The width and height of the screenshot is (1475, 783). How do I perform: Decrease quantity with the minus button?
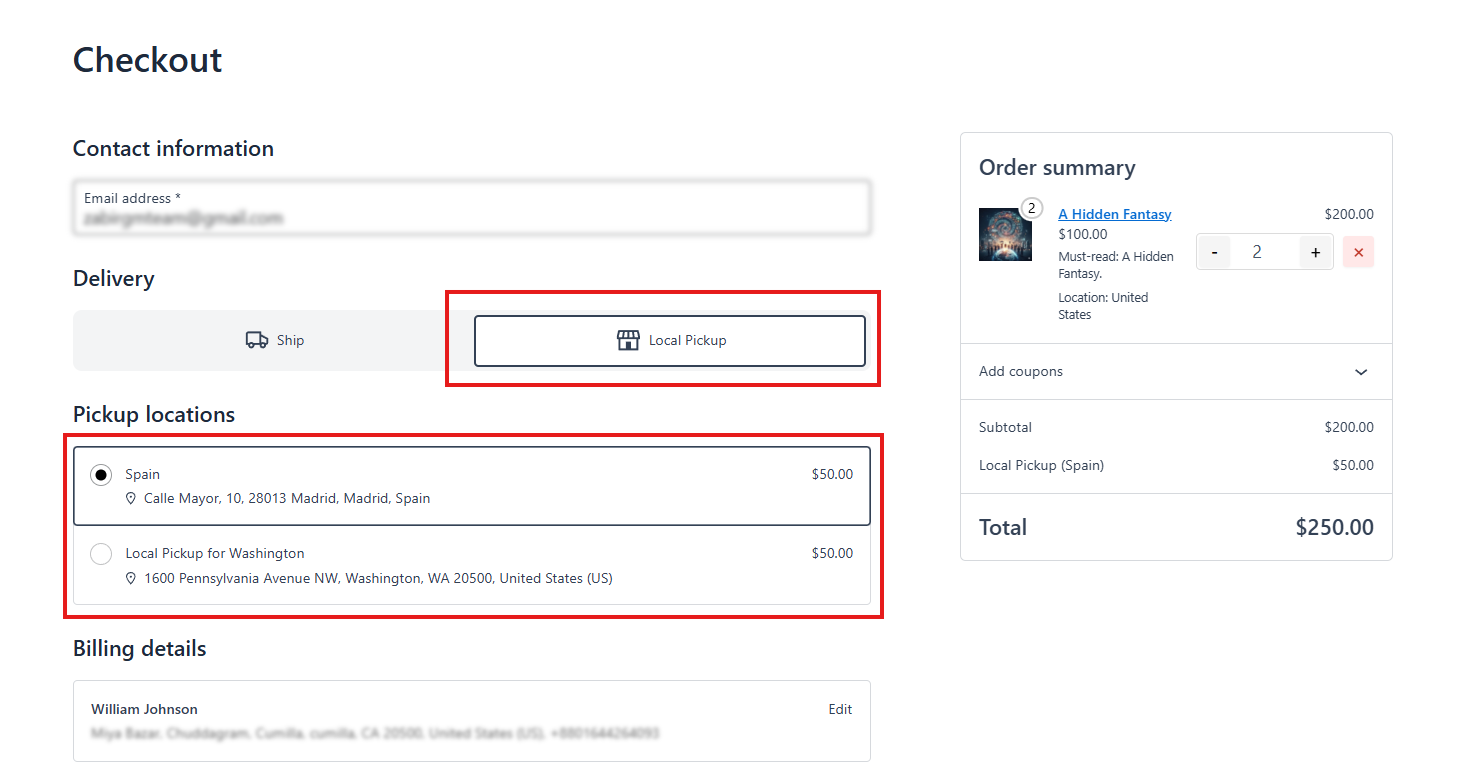point(1214,252)
